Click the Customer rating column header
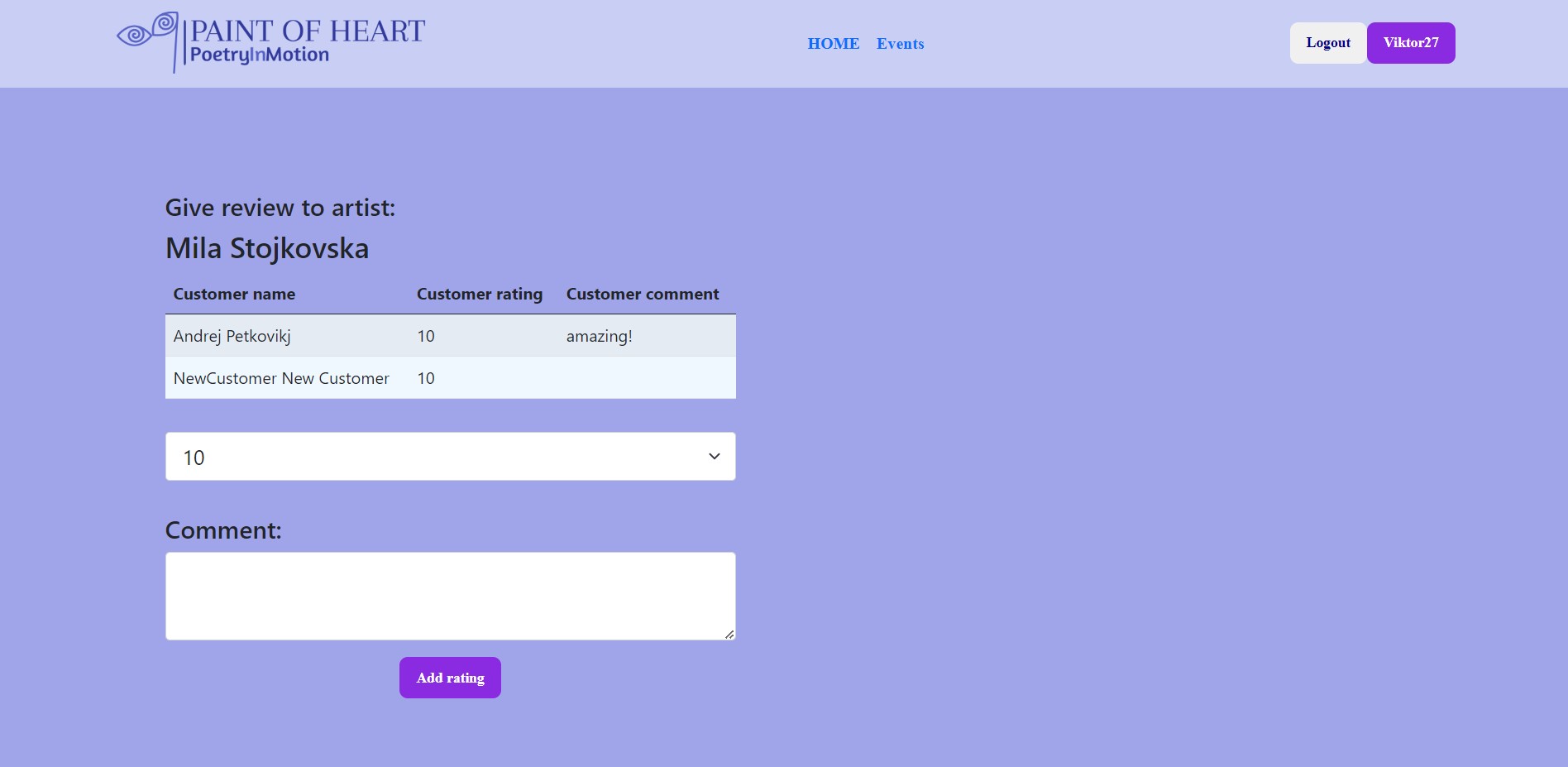Viewport: 1568px width, 767px height. pos(479,295)
